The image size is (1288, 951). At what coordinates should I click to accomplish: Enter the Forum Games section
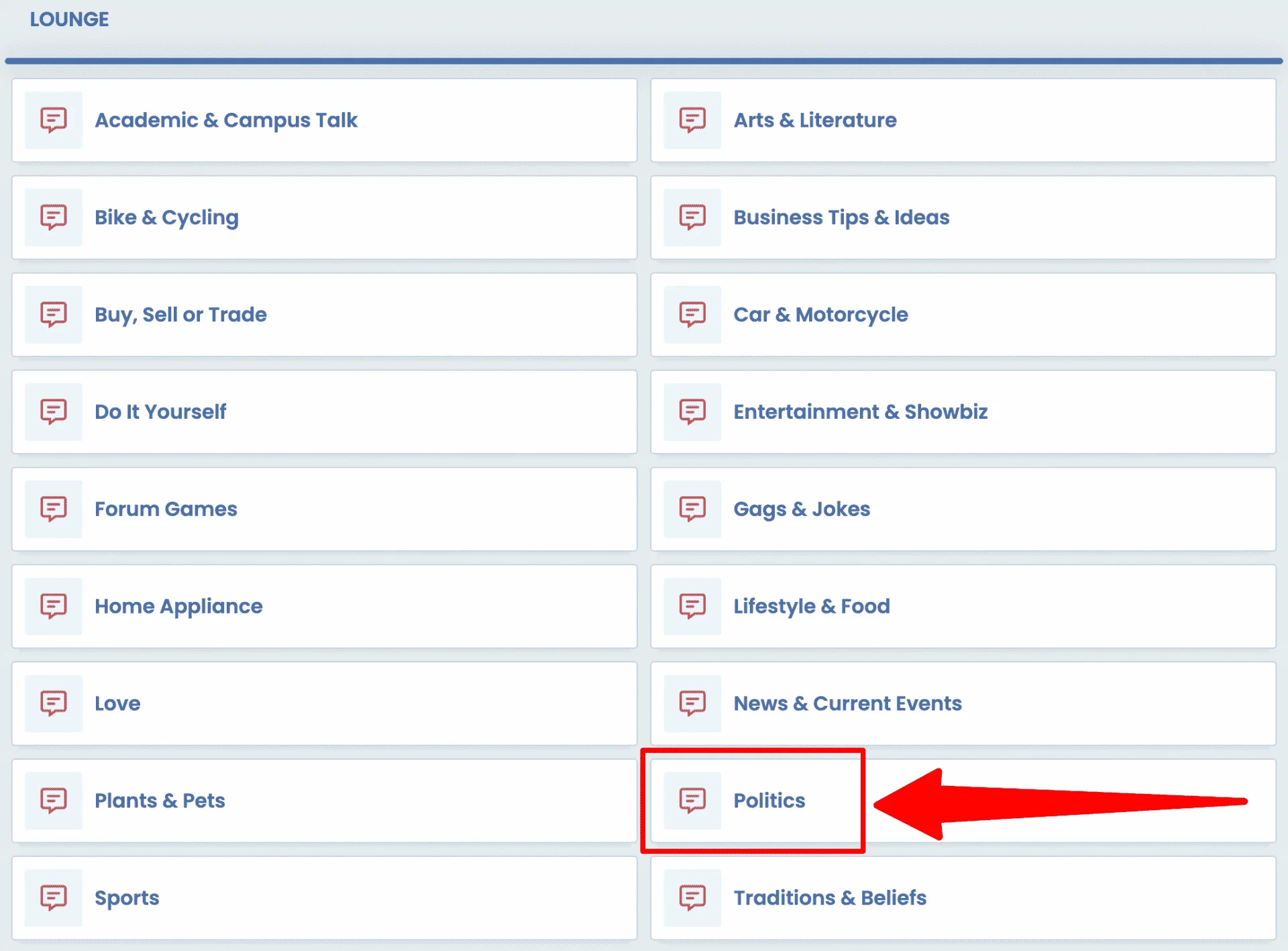166,509
